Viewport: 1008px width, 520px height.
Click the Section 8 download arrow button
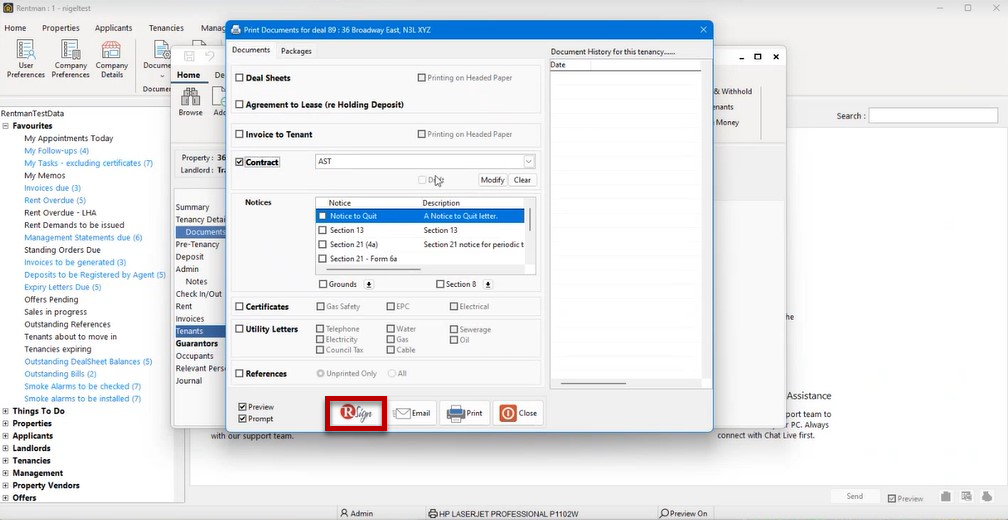(x=488, y=284)
